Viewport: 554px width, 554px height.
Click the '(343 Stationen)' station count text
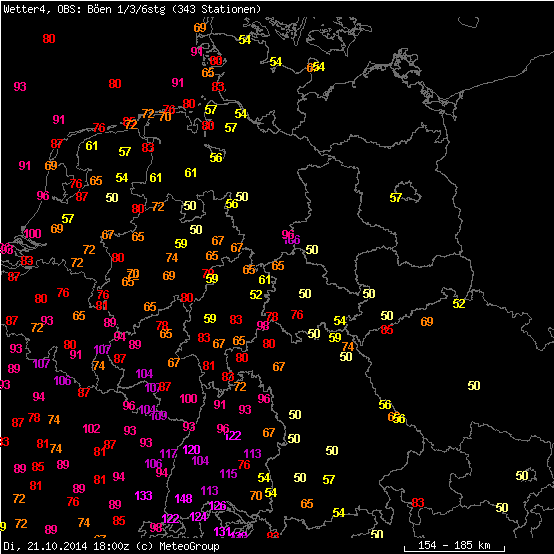click(216, 8)
